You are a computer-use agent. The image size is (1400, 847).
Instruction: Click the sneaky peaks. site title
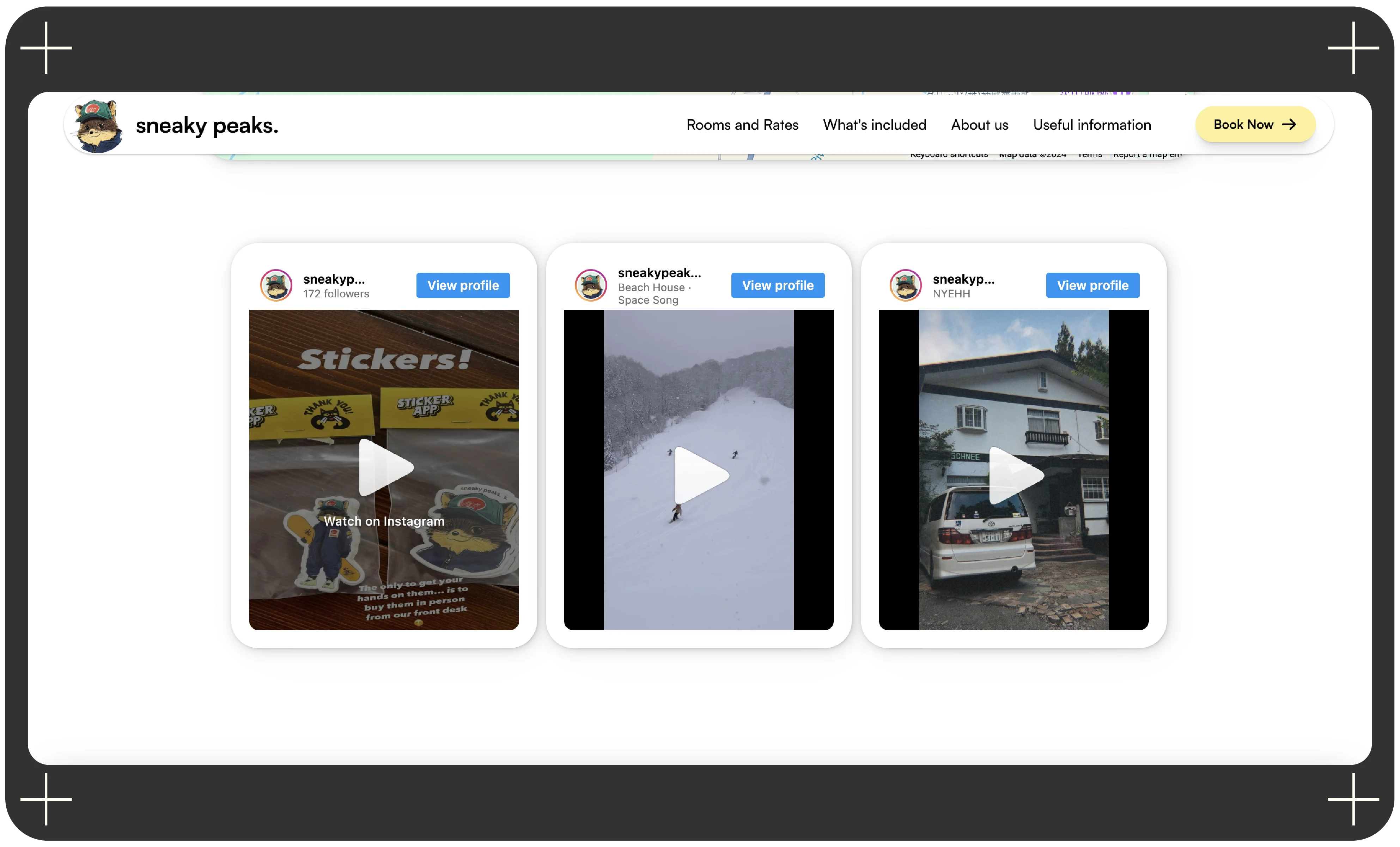pos(207,126)
